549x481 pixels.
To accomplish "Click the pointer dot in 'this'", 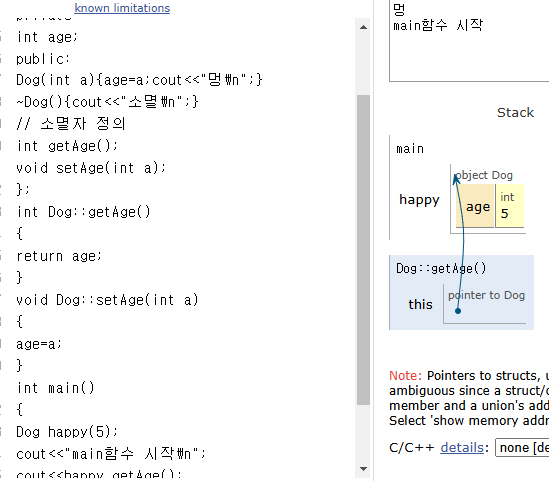I will pos(458,311).
